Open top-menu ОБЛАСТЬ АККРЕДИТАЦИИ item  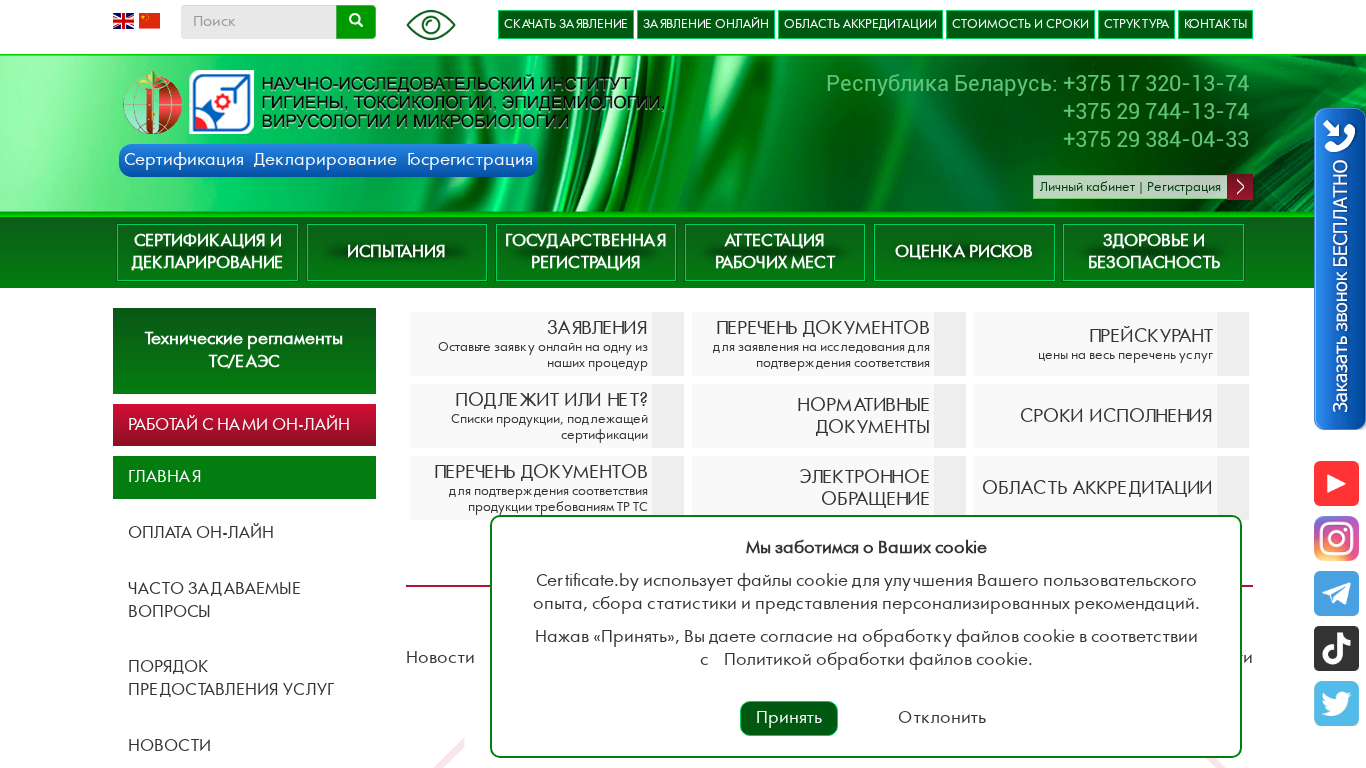coord(860,25)
